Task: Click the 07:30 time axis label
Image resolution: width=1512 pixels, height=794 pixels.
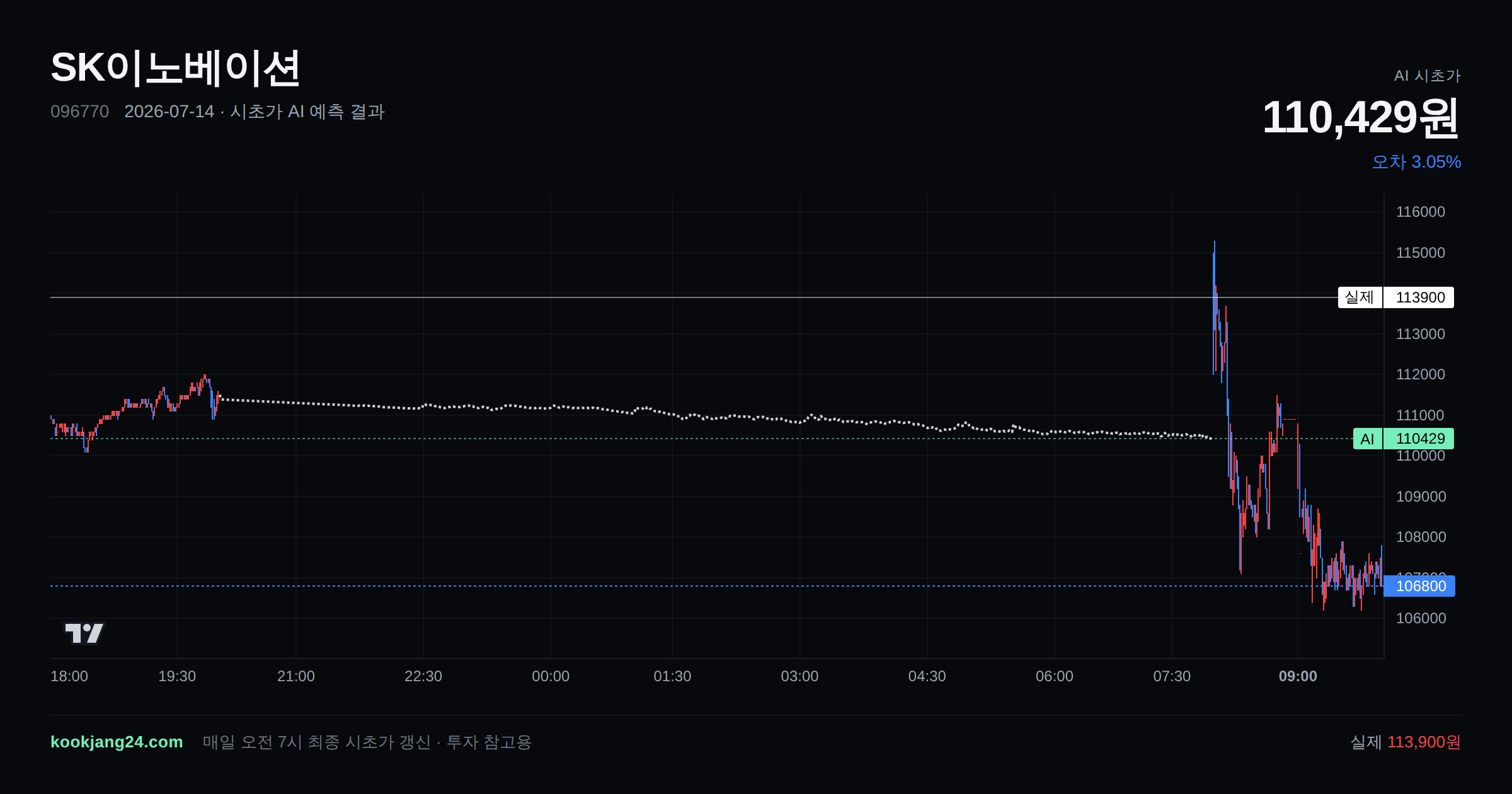Action: click(x=1172, y=676)
